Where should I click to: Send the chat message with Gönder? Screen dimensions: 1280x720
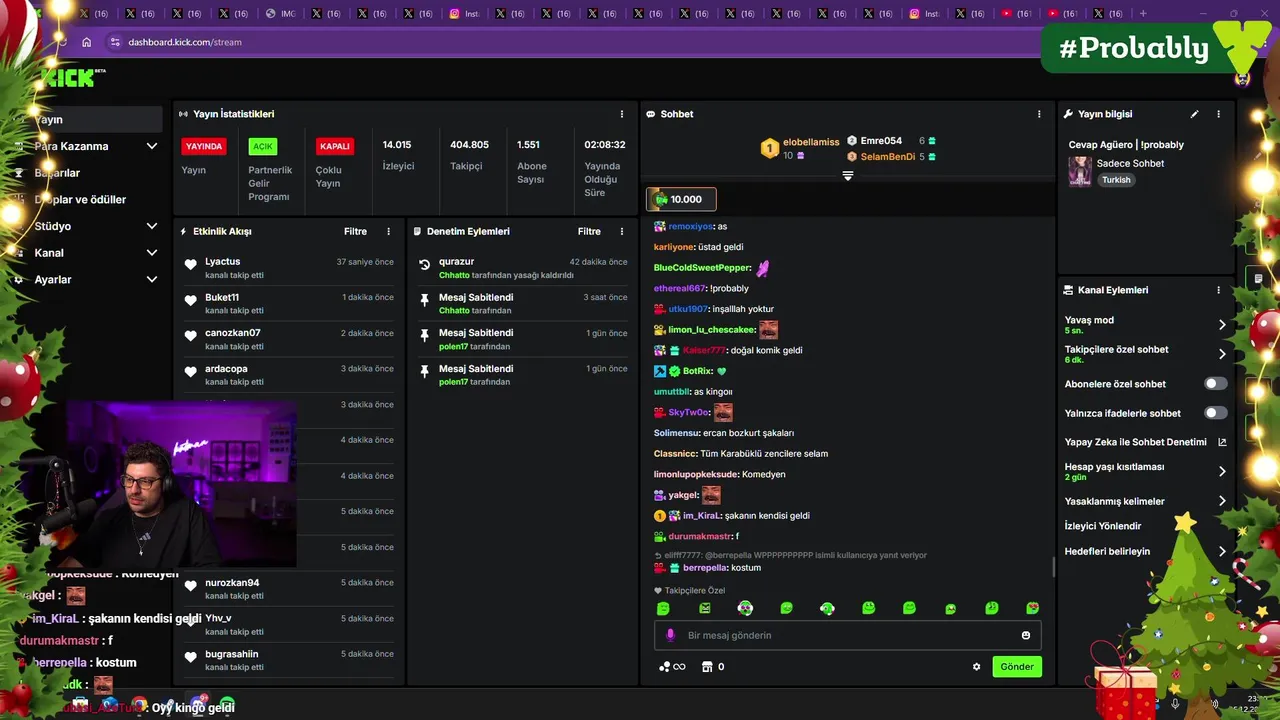[1017, 667]
